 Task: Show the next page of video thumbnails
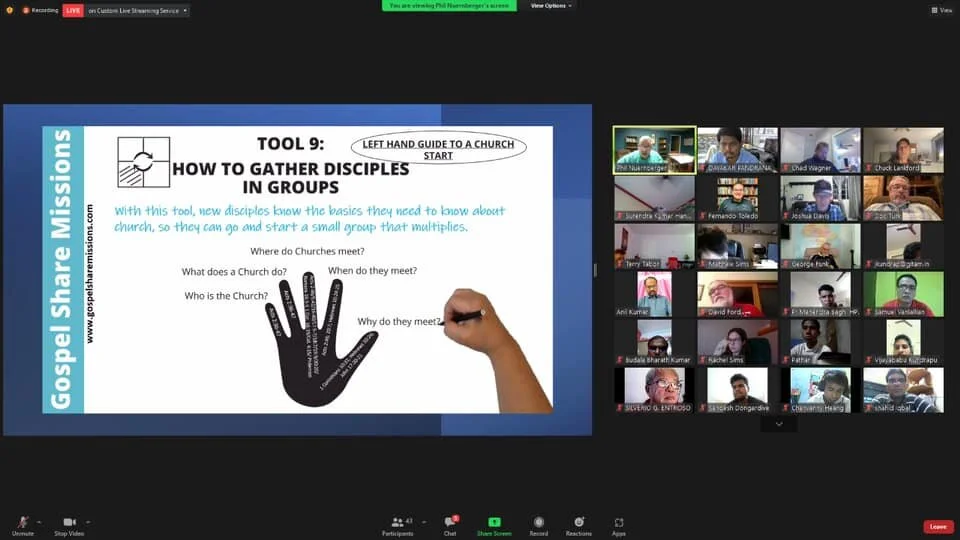(779, 424)
